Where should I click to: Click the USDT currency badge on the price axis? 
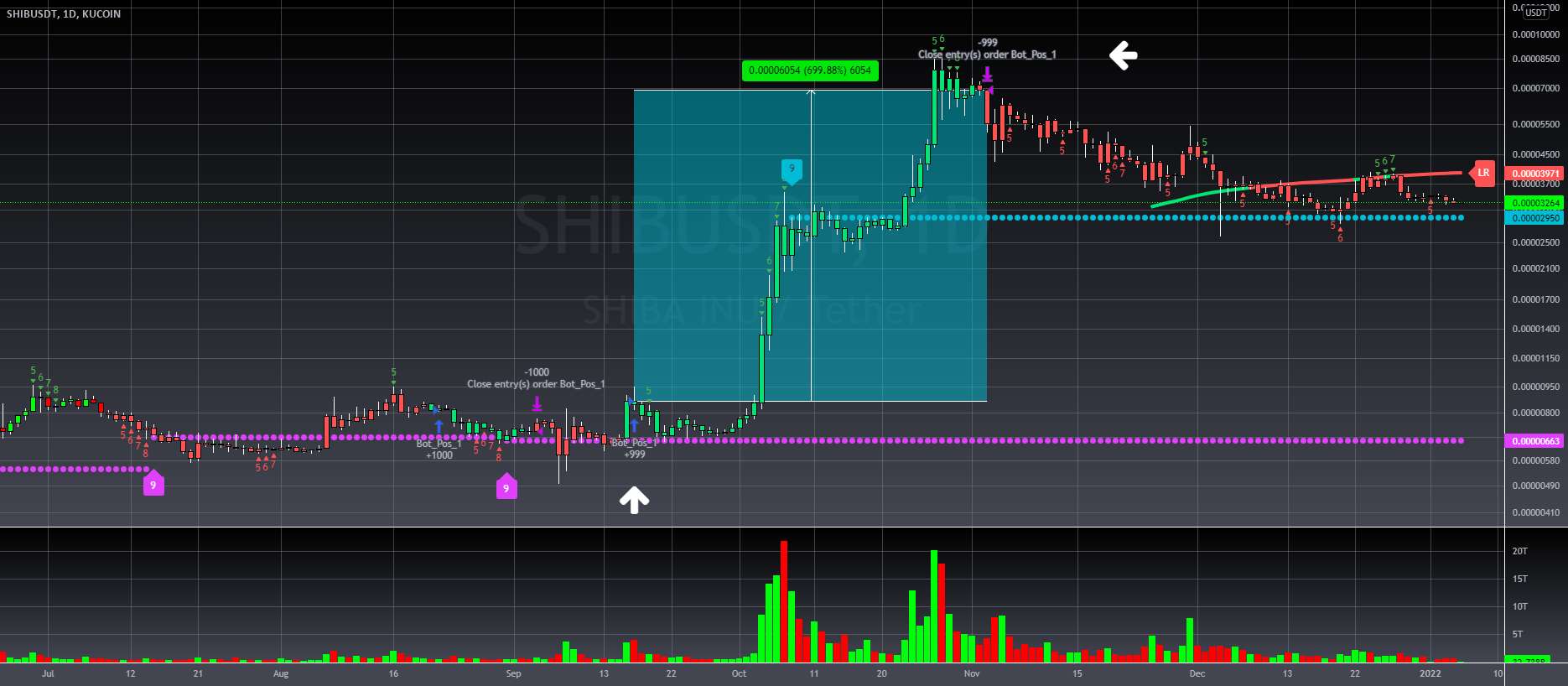coord(1536,13)
